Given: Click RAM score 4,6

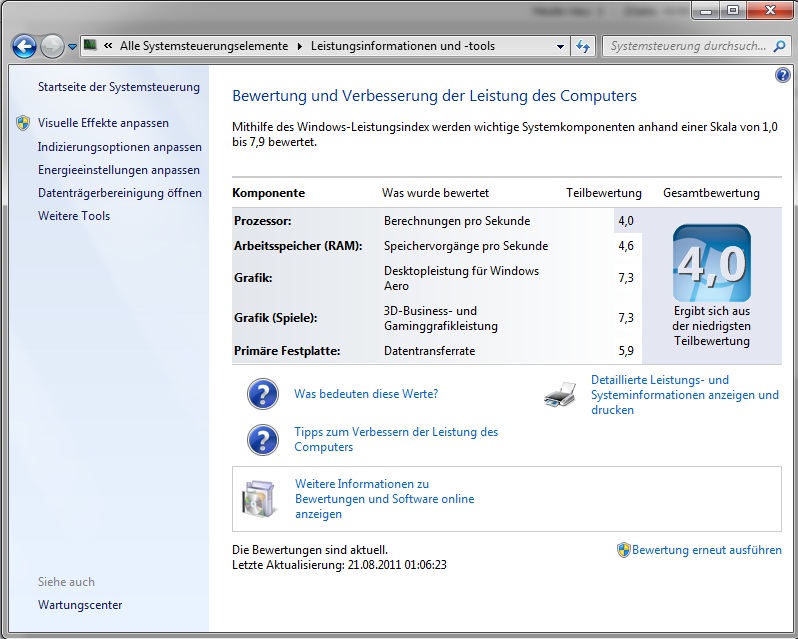Looking at the screenshot, I should coord(626,246).
